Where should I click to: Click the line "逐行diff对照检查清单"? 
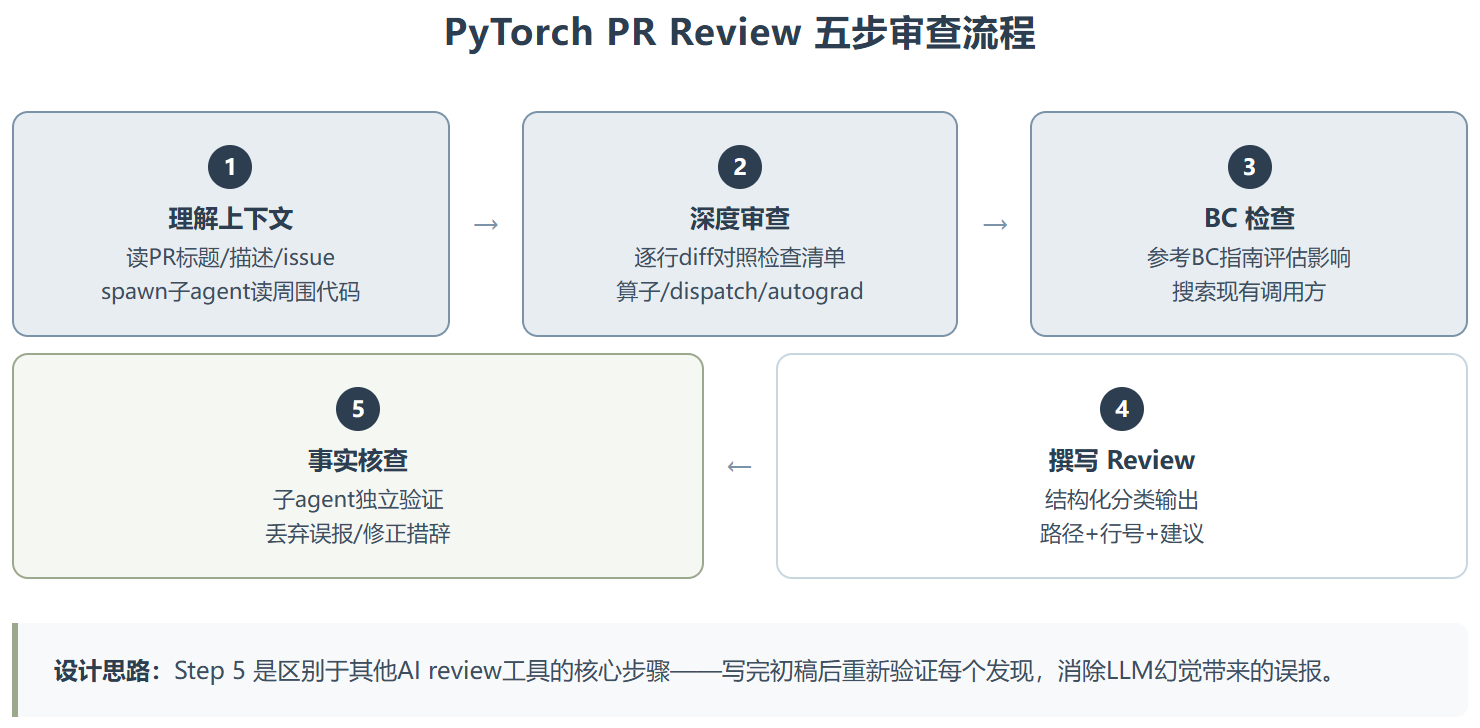(x=740, y=257)
